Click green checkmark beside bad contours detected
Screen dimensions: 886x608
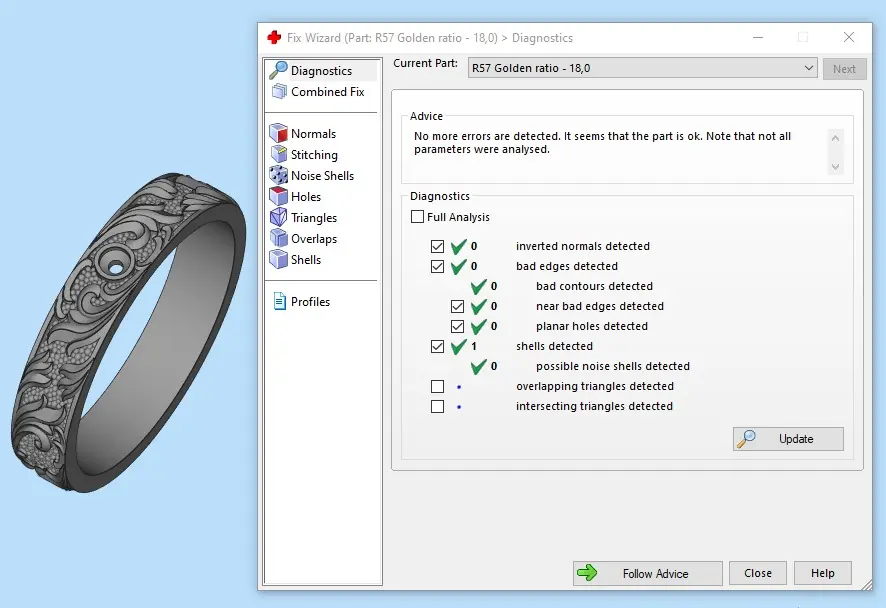(479, 286)
